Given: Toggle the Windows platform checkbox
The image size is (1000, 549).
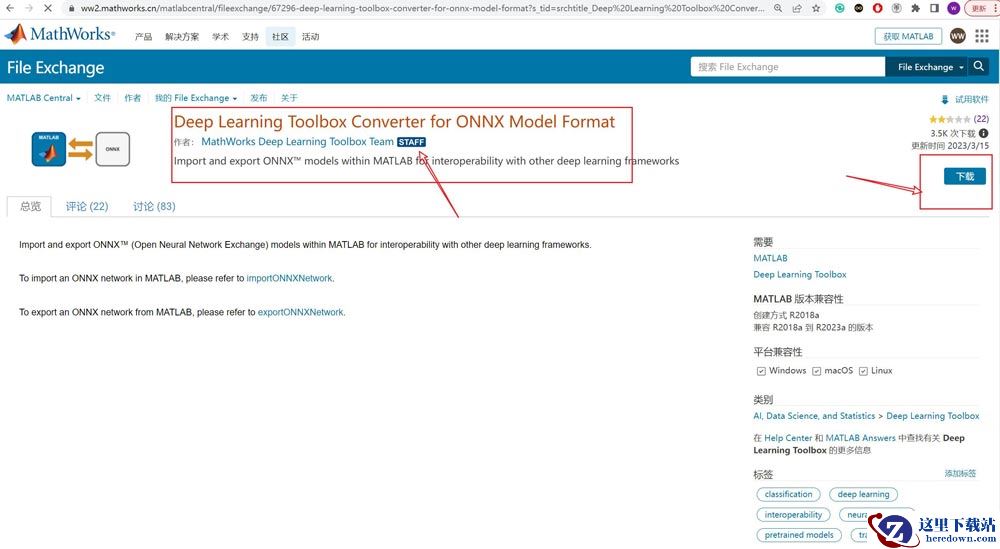Looking at the screenshot, I should pyautogui.click(x=761, y=371).
